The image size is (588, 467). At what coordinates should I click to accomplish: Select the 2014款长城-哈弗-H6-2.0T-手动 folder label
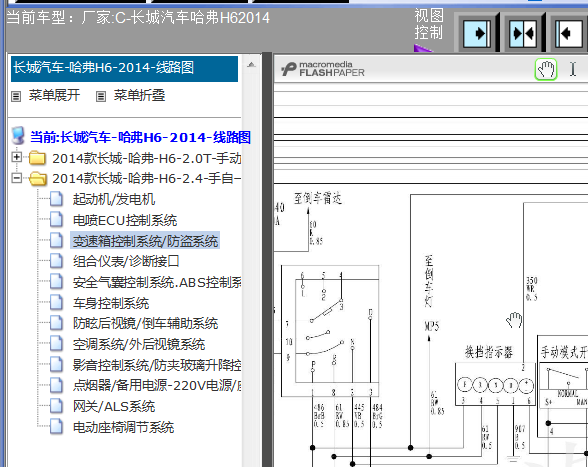coord(147,158)
